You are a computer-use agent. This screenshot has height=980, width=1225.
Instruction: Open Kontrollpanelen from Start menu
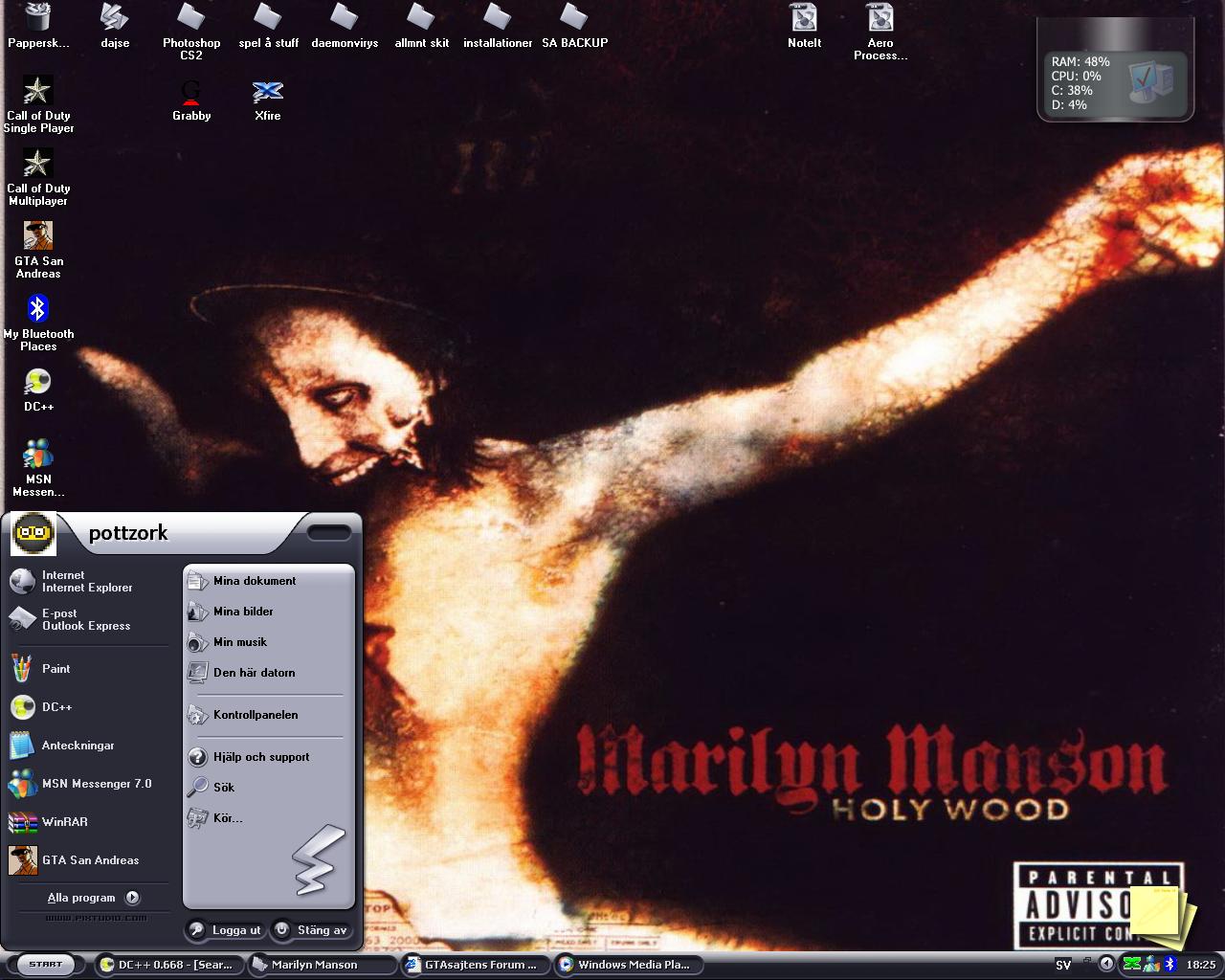pyautogui.click(x=268, y=714)
